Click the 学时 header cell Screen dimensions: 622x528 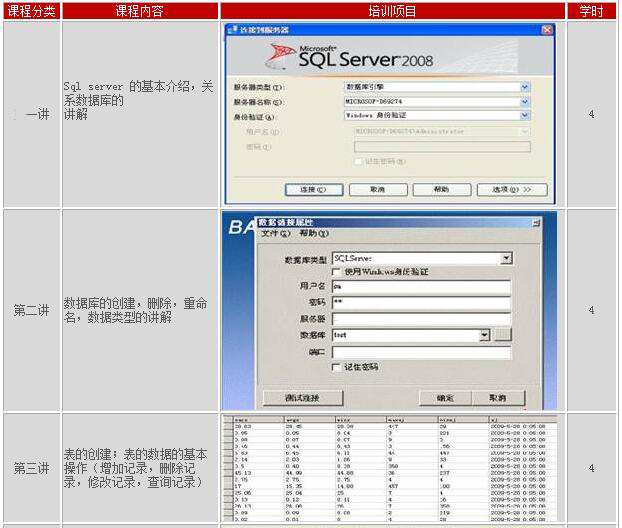[x=591, y=11]
